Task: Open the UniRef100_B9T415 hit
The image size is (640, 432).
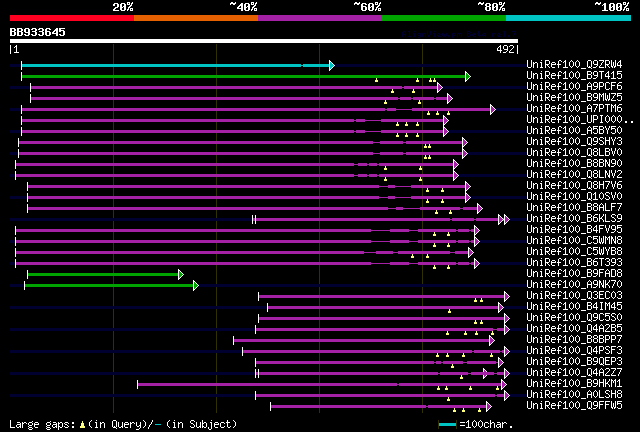Action: (574, 76)
